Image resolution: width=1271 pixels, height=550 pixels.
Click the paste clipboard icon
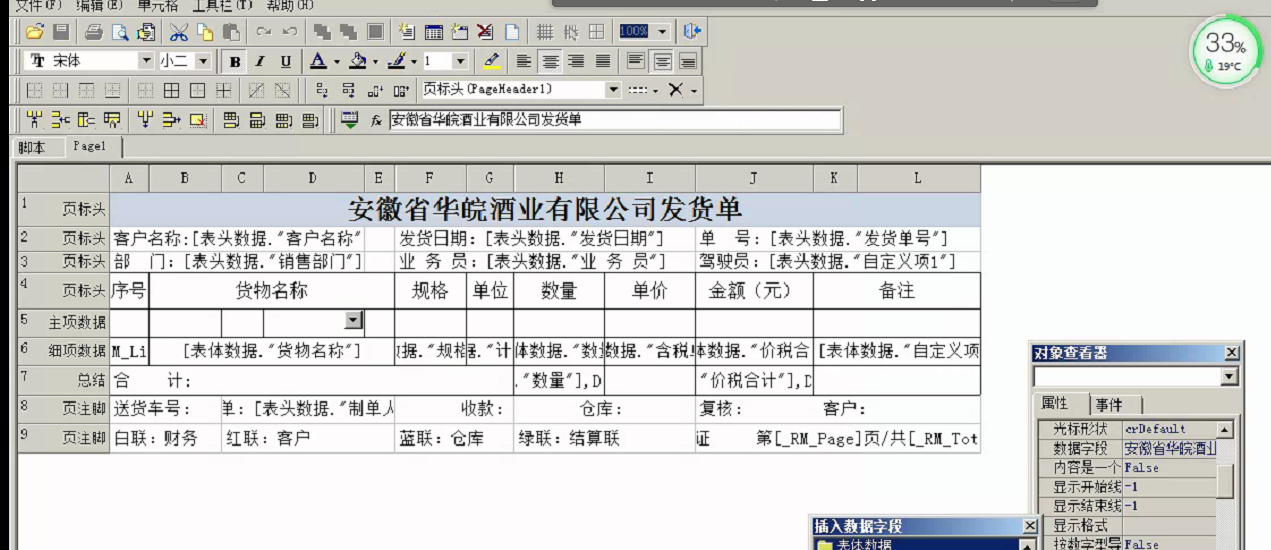point(231,32)
